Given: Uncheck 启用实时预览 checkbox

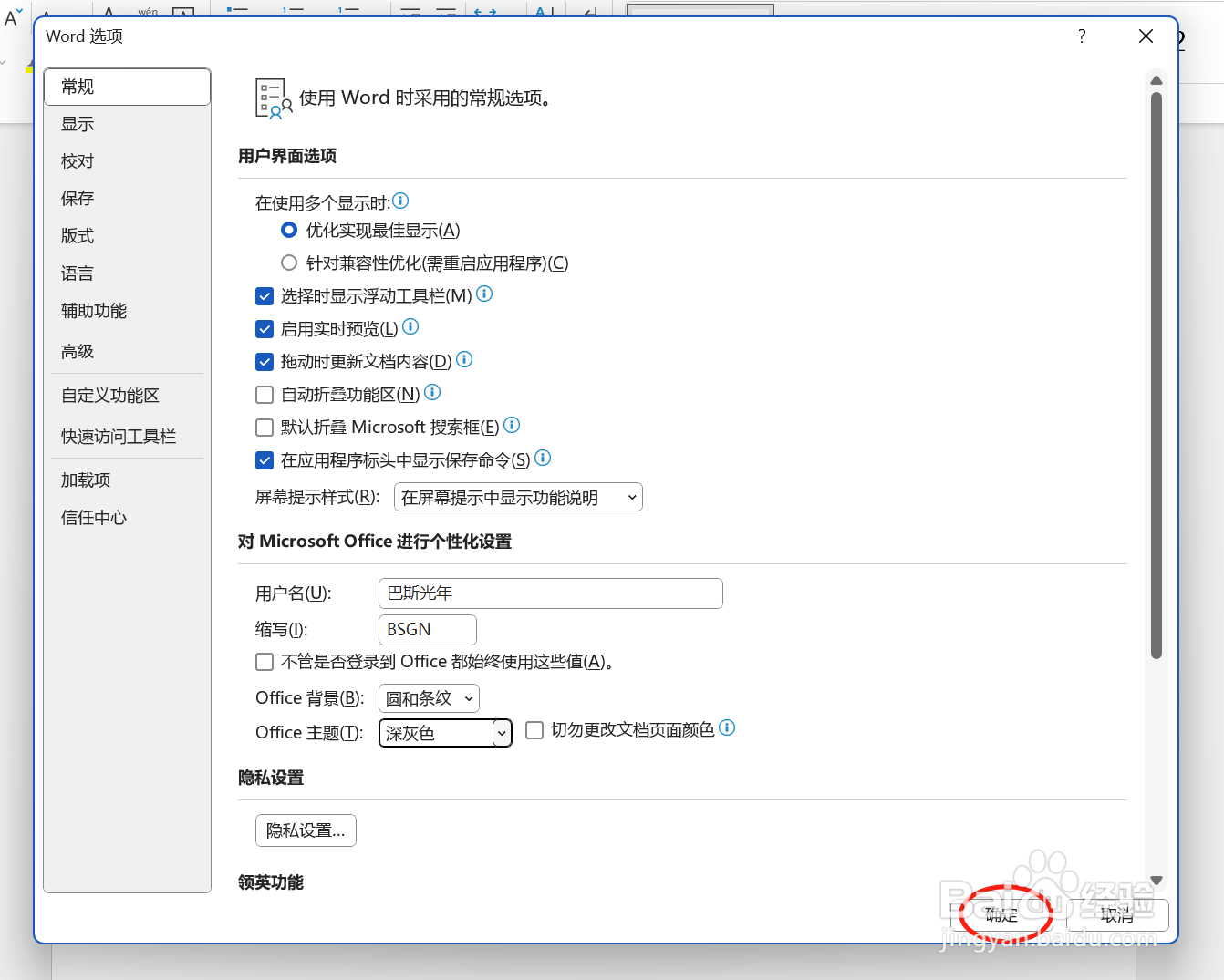Looking at the screenshot, I should (x=265, y=329).
